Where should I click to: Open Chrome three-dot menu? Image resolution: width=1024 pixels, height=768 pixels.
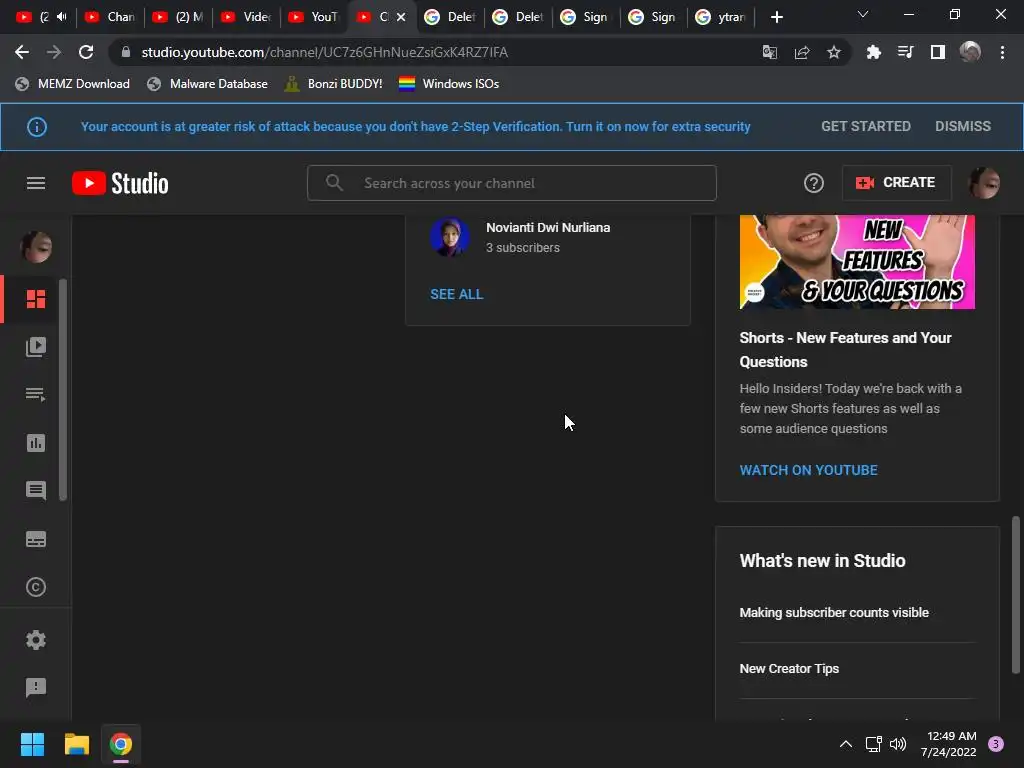pyautogui.click(x=1002, y=52)
